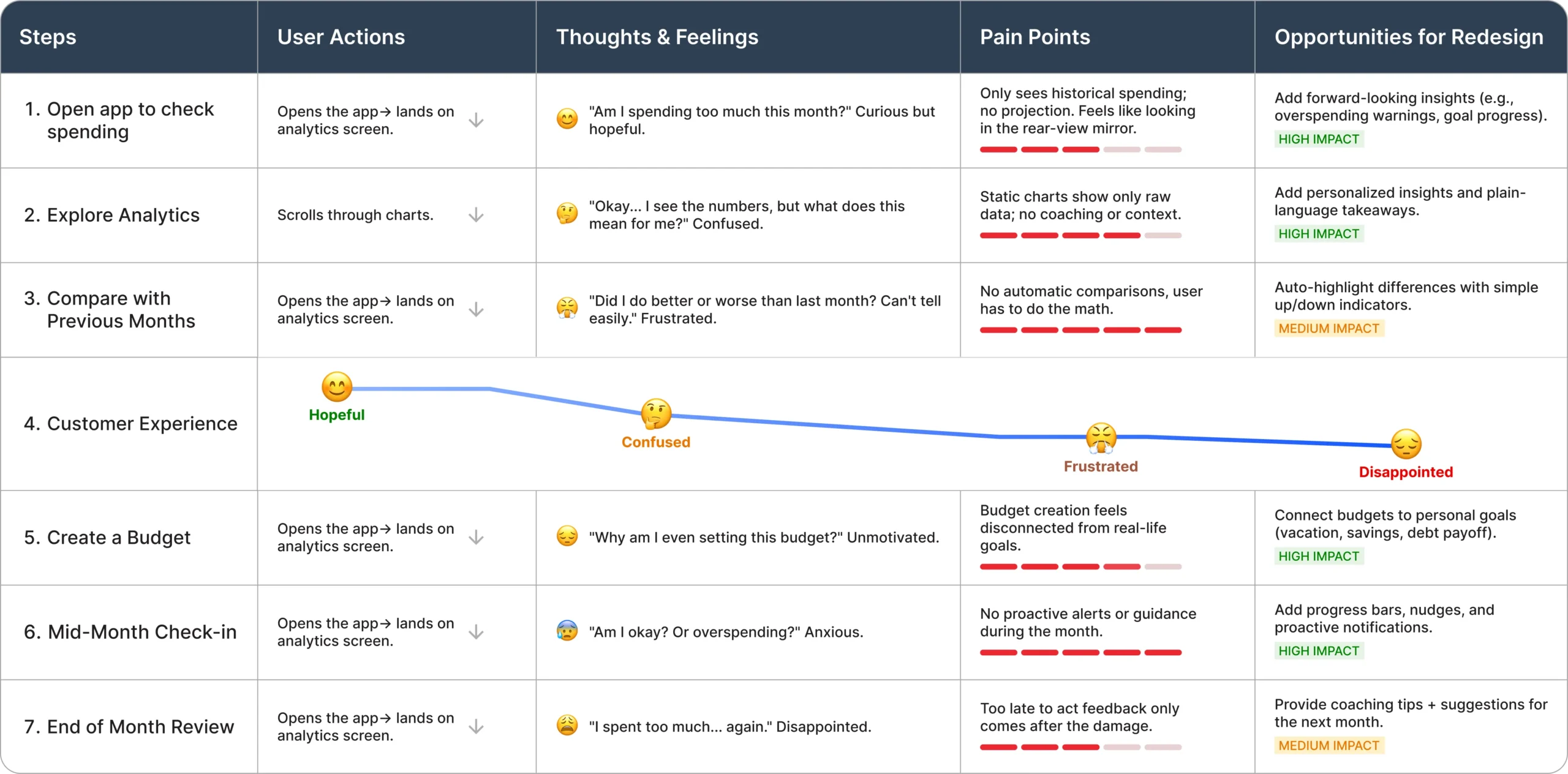The width and height of the screenshot is (1568, 774).
Task: Click the down arrow in Create a Budget row
Action: (476, 538)
